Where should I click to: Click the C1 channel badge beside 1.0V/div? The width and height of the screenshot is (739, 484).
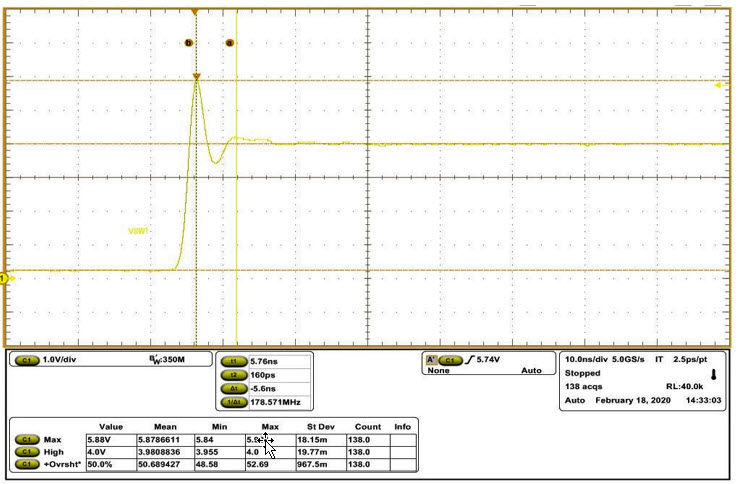(26, 360)
